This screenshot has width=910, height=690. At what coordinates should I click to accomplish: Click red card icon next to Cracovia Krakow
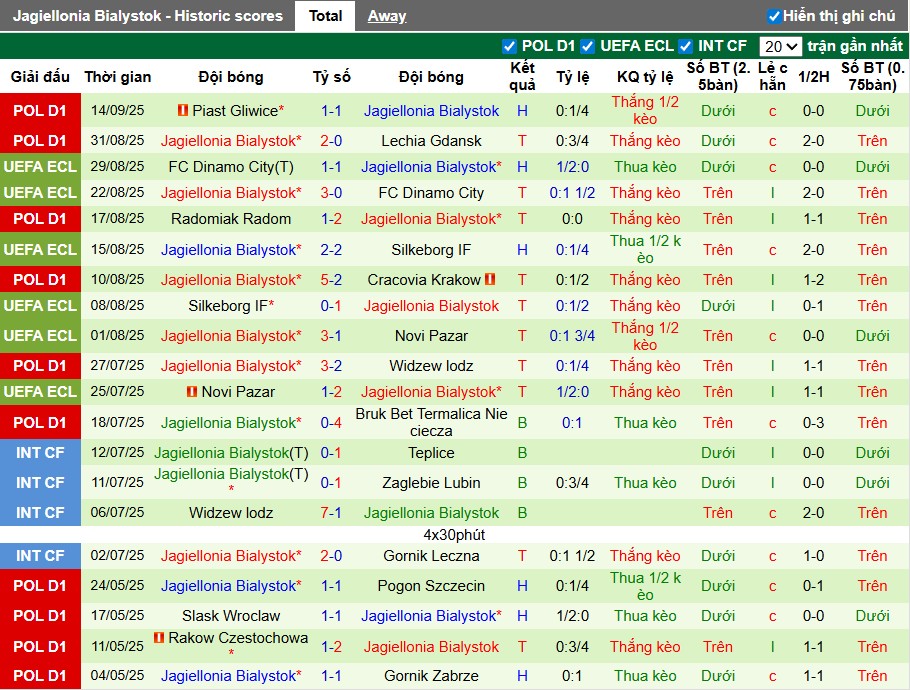(491, 280)
